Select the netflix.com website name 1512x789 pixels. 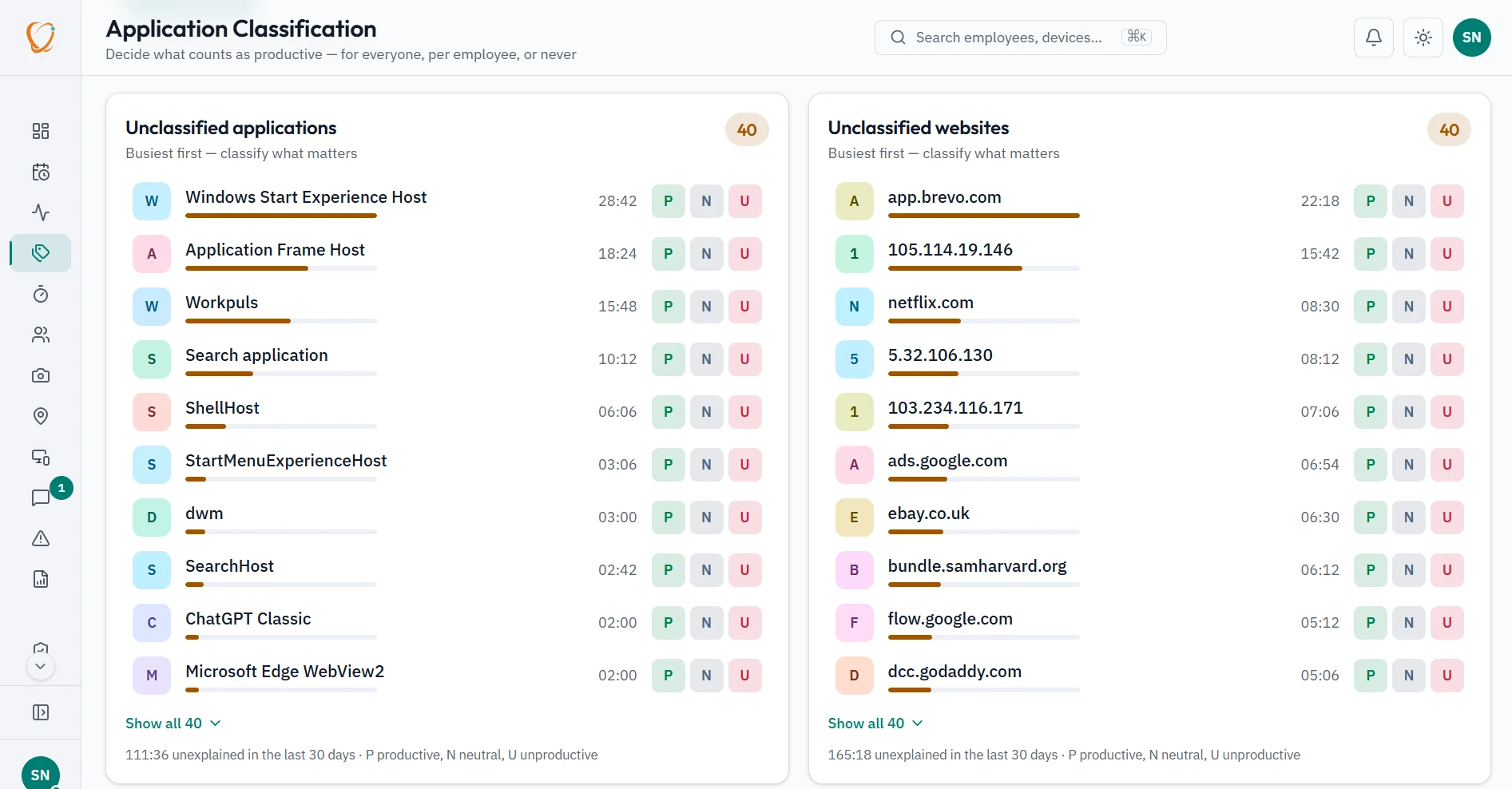931,303
